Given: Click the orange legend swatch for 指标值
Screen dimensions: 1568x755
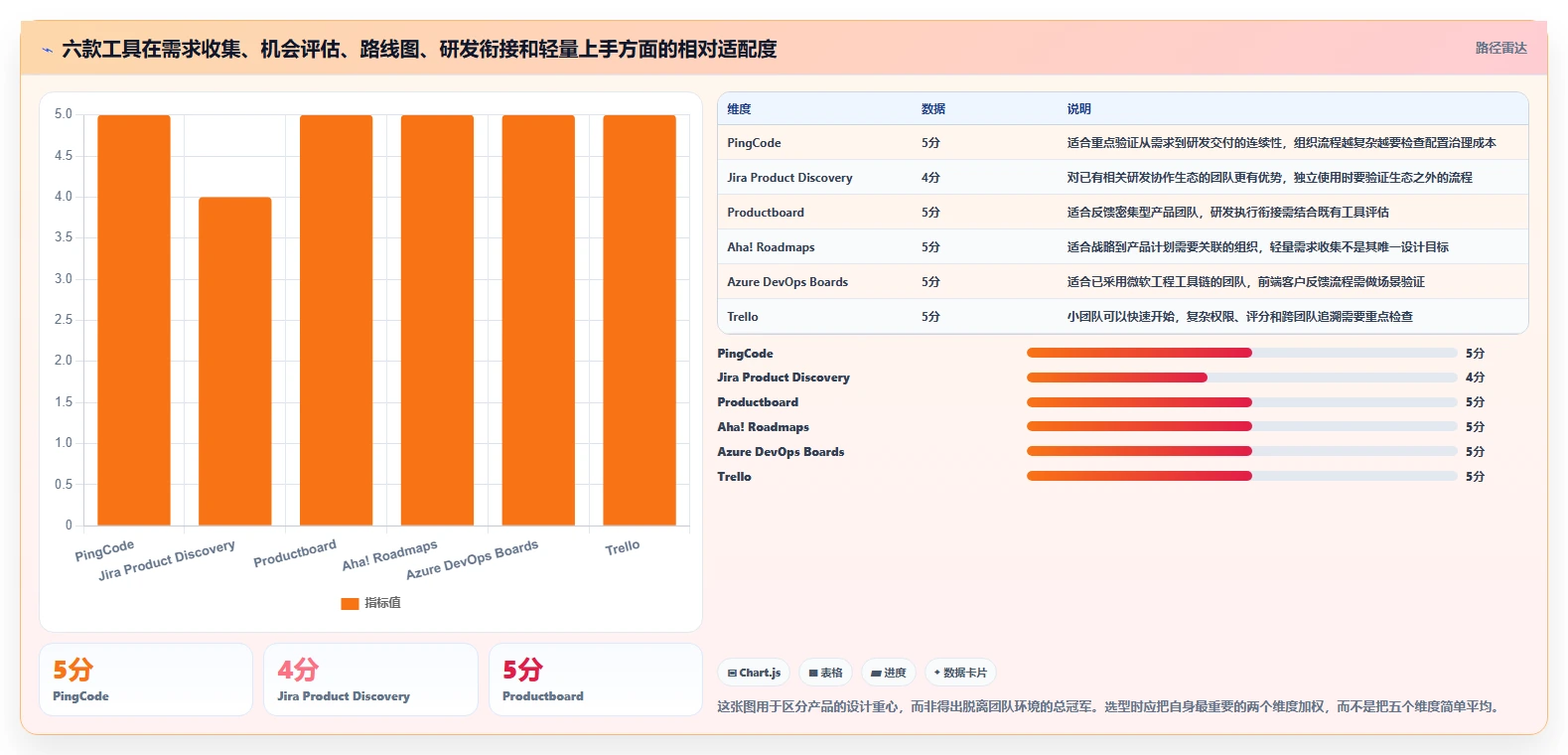Looking at the screenshot, I should (x=350, y=603).
